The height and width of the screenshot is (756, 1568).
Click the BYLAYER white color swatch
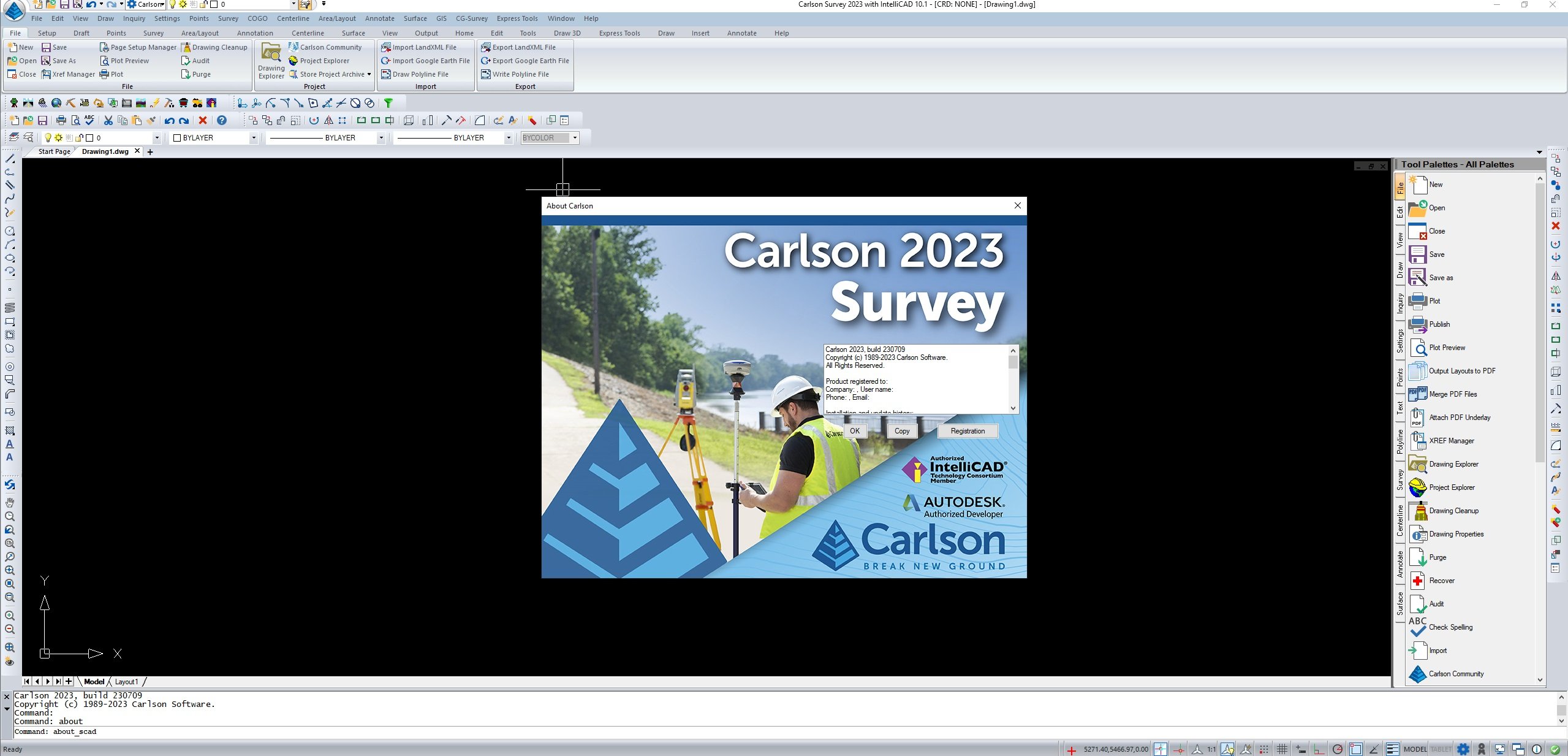tap(177, 138)
